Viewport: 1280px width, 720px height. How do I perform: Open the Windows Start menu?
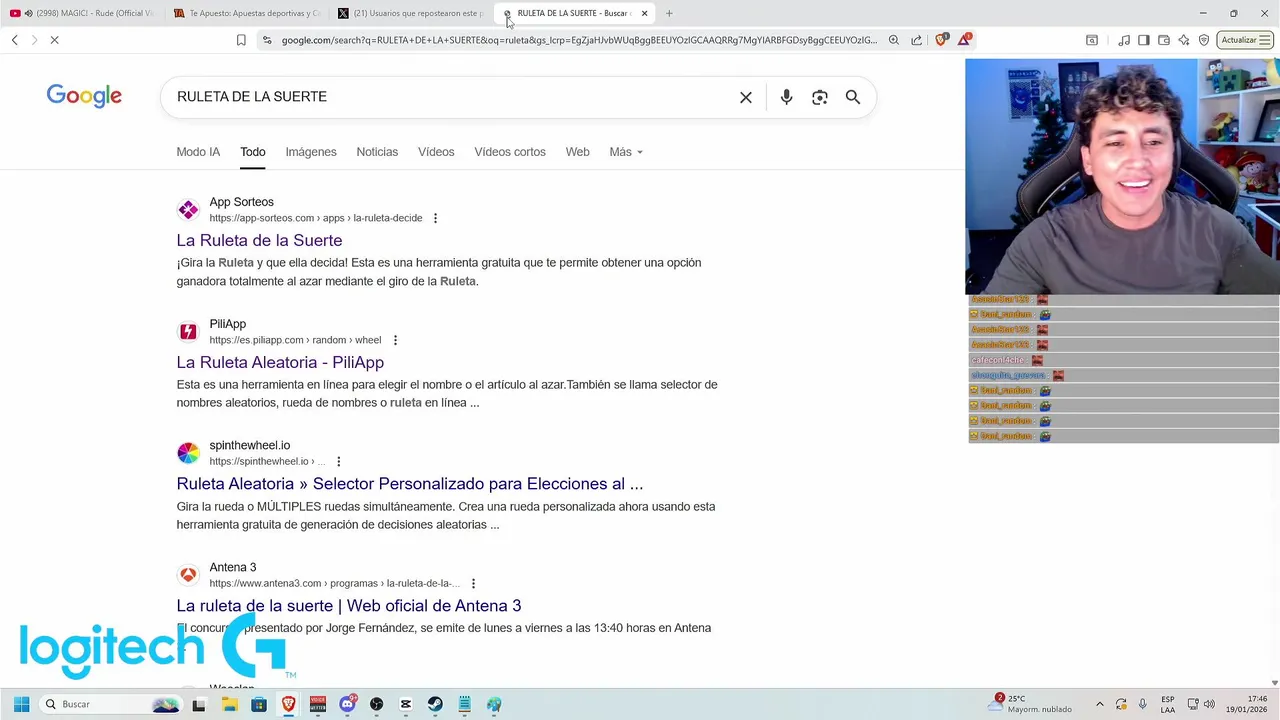coord(21,704)
